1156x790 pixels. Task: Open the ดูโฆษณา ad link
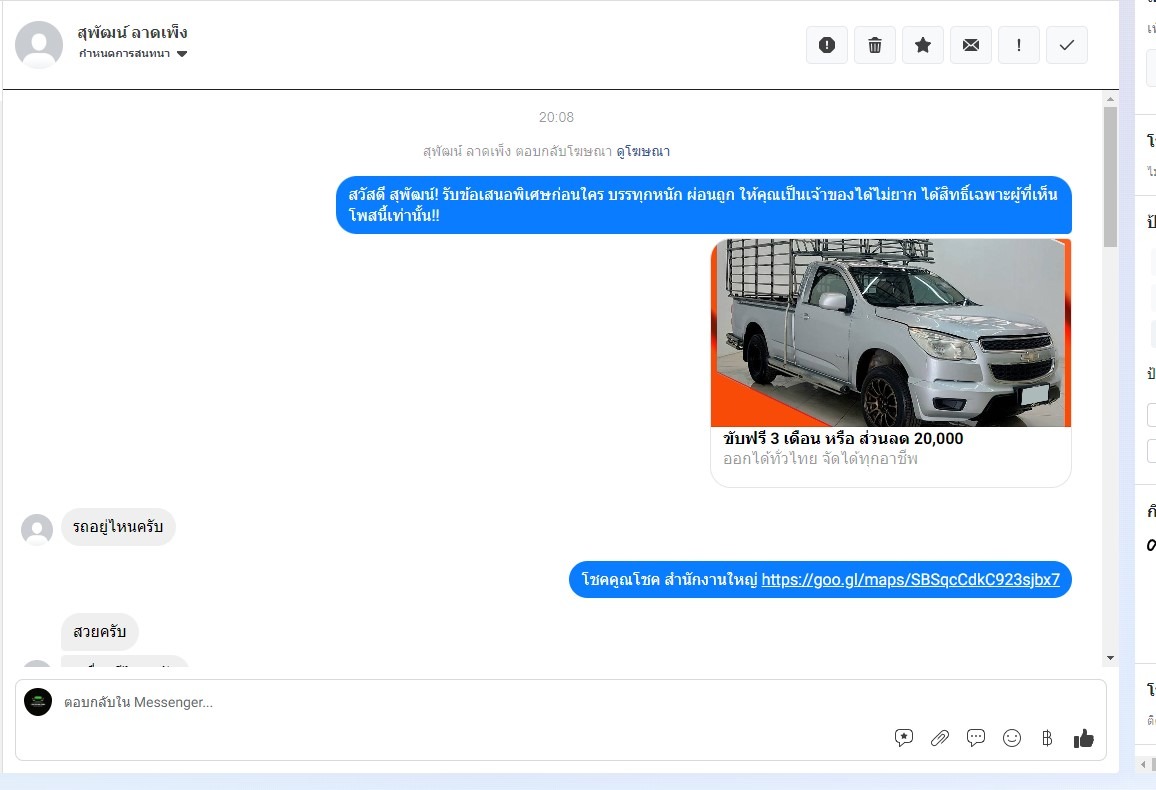click(x=642, y=152)
